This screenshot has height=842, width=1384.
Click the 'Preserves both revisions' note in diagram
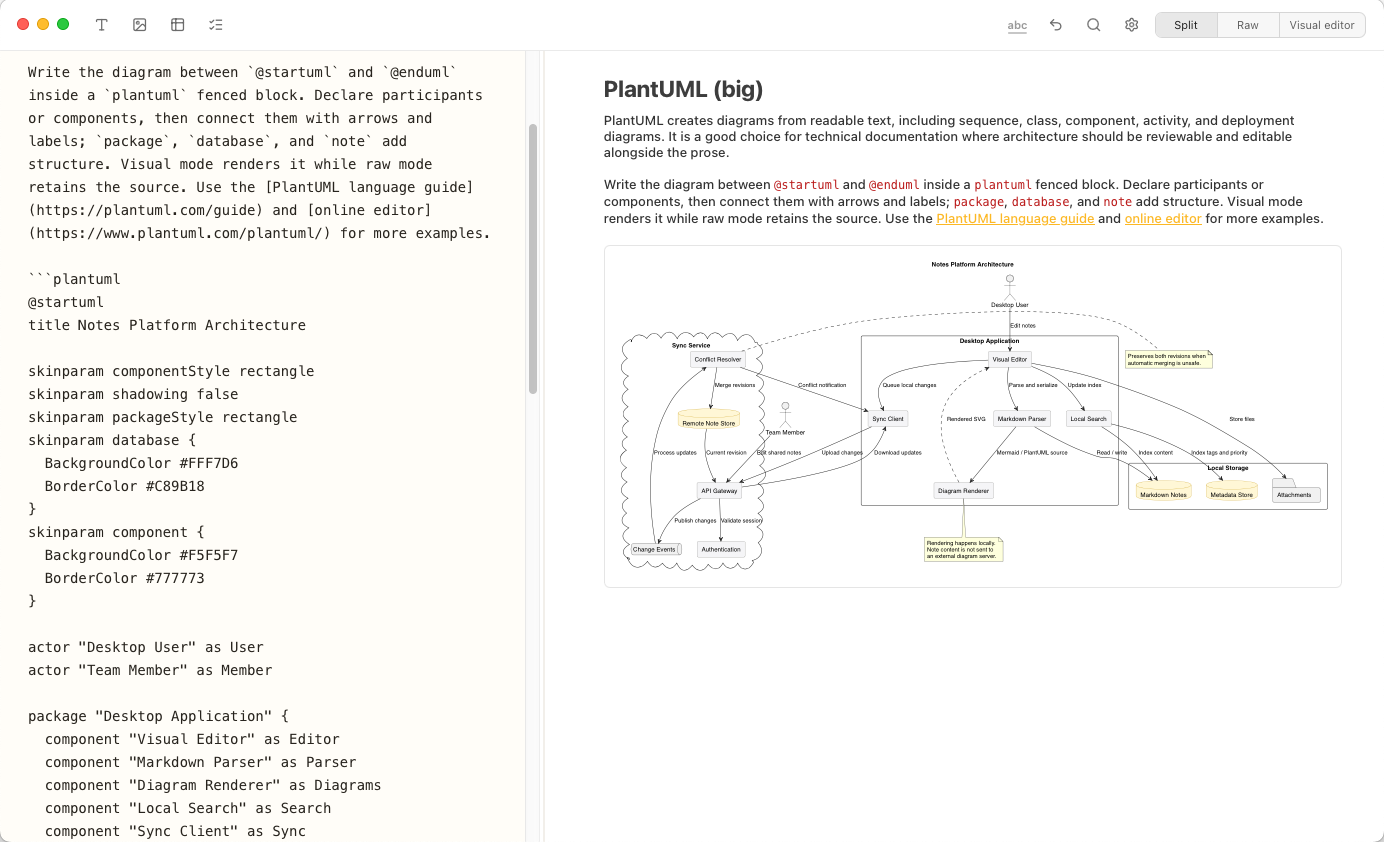pos(1168,359)
